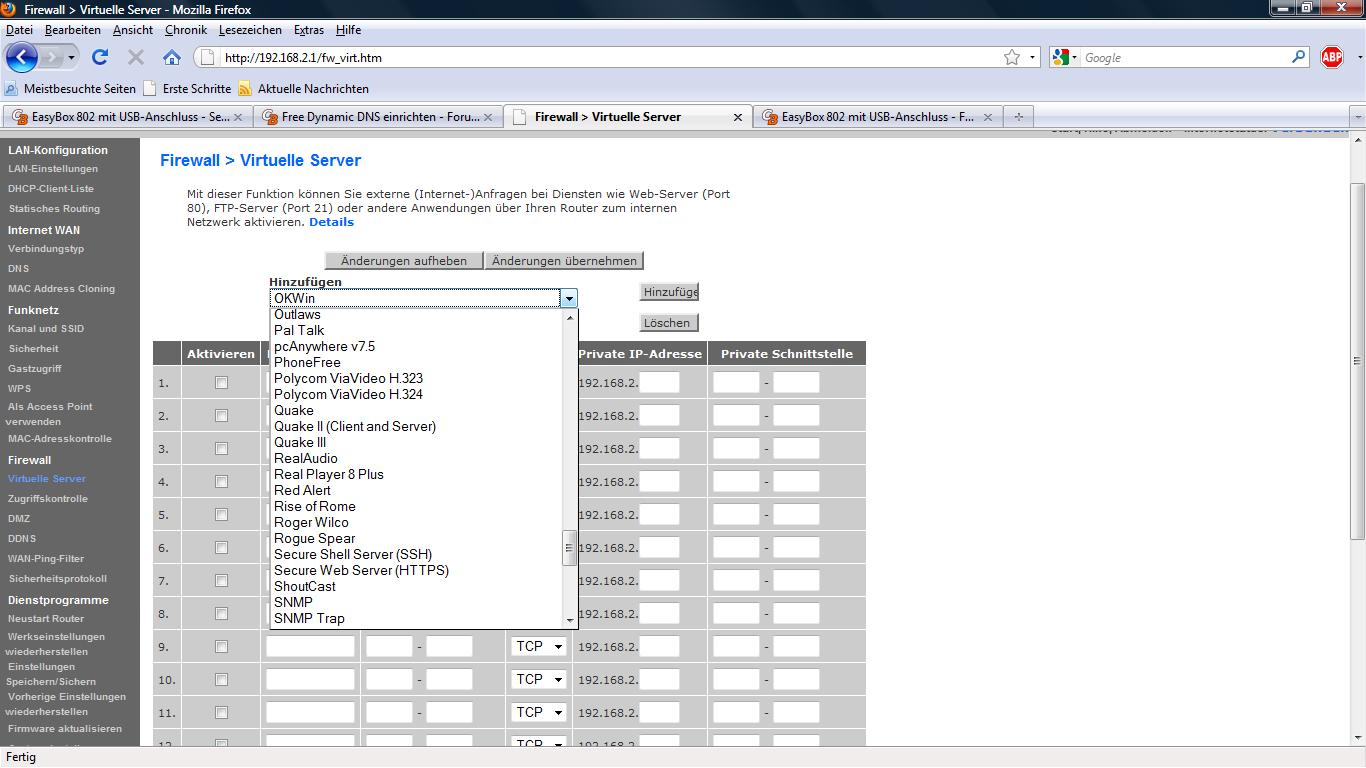Open the TCP protocol dropdown in row 10
This screenshot has height=768, width=1366.
[x=539, y=680]
